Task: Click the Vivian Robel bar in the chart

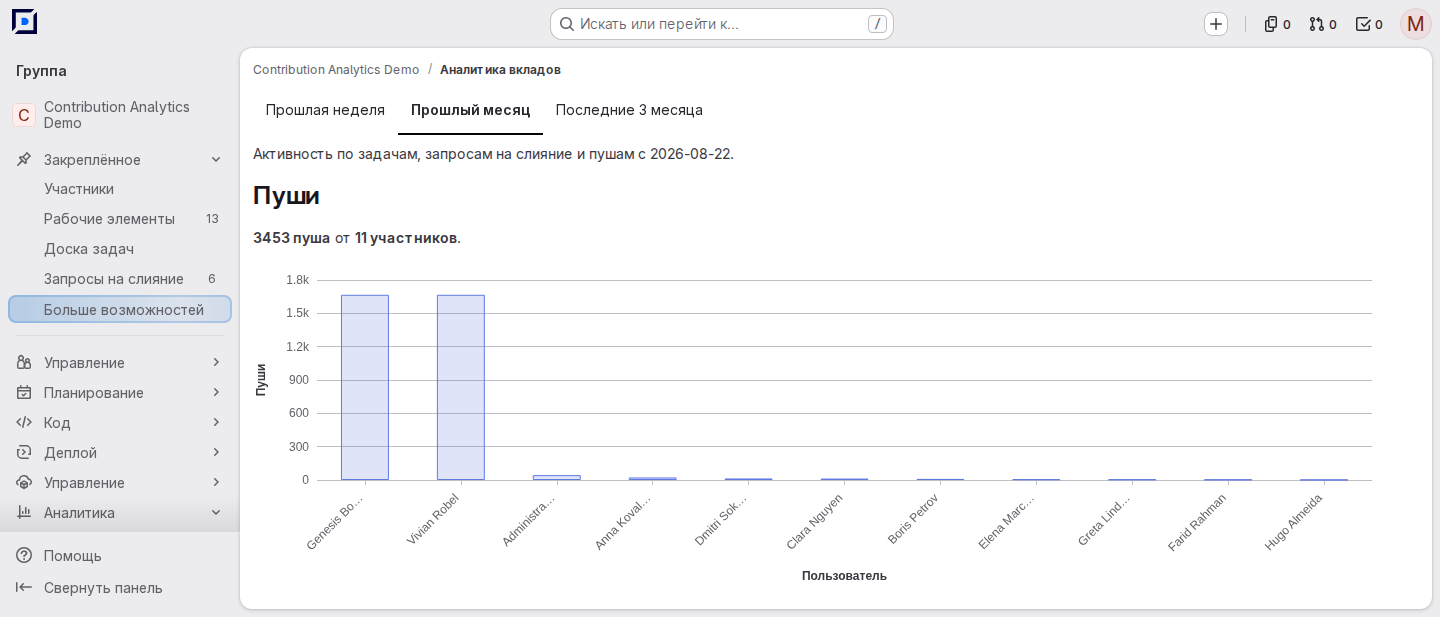Action: coord(461,388)
